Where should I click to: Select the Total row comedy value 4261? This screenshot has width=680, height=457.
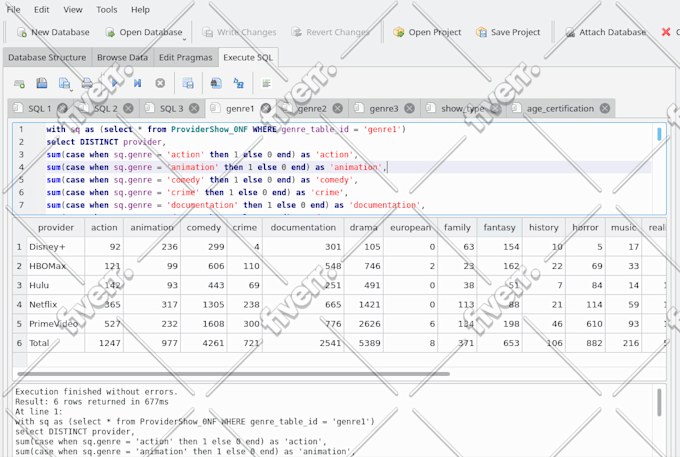point(204,343)
